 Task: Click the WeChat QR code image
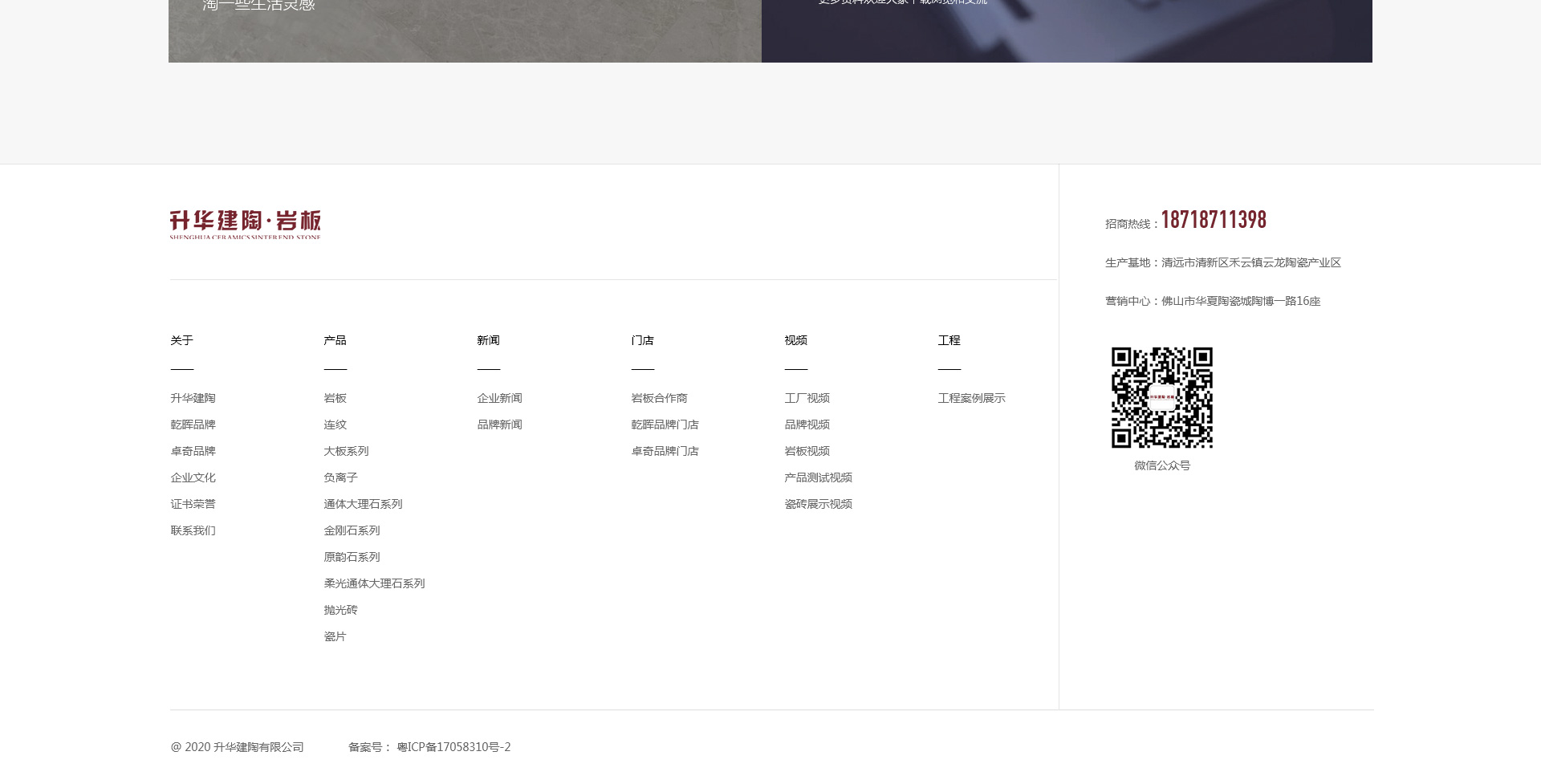[1161, 397]
